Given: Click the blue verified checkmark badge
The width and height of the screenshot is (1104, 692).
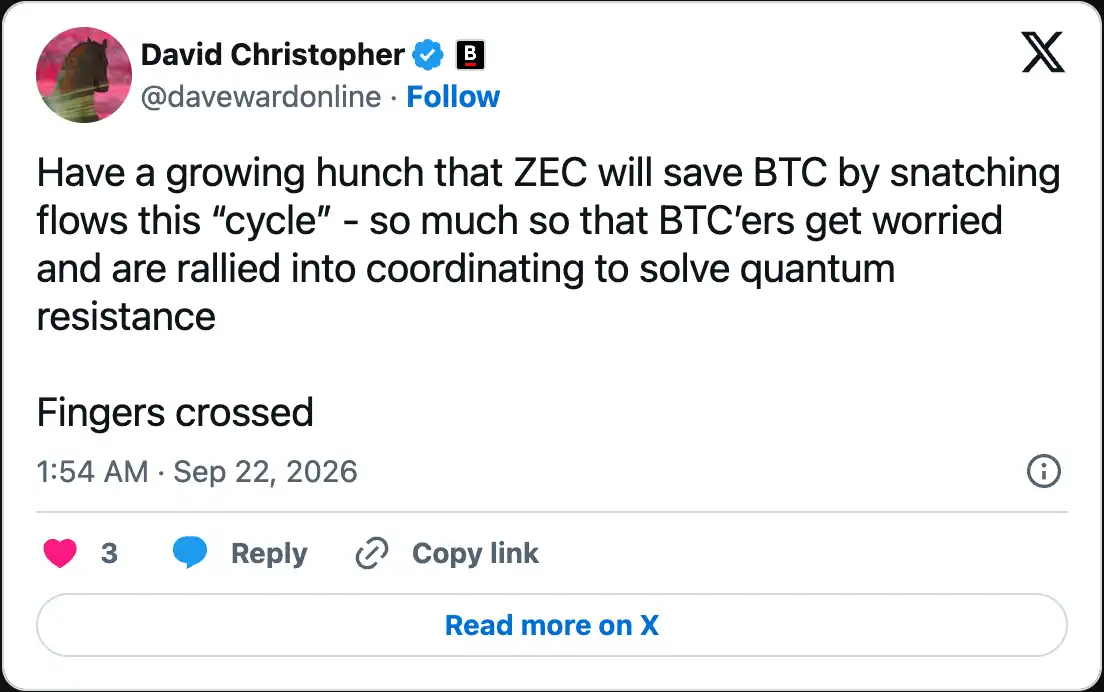Looking at the screenshot, I should pyautogui.click(x=427, y=55).
